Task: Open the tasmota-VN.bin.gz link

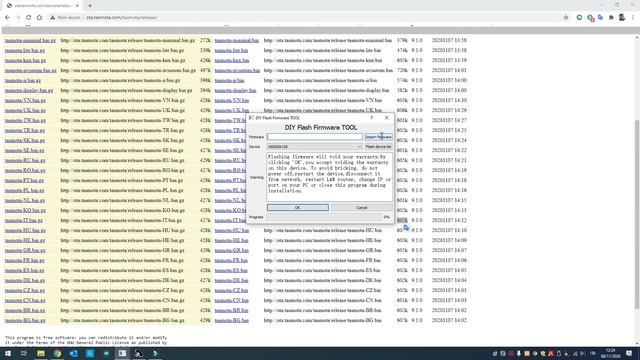Action: point(25,100)
